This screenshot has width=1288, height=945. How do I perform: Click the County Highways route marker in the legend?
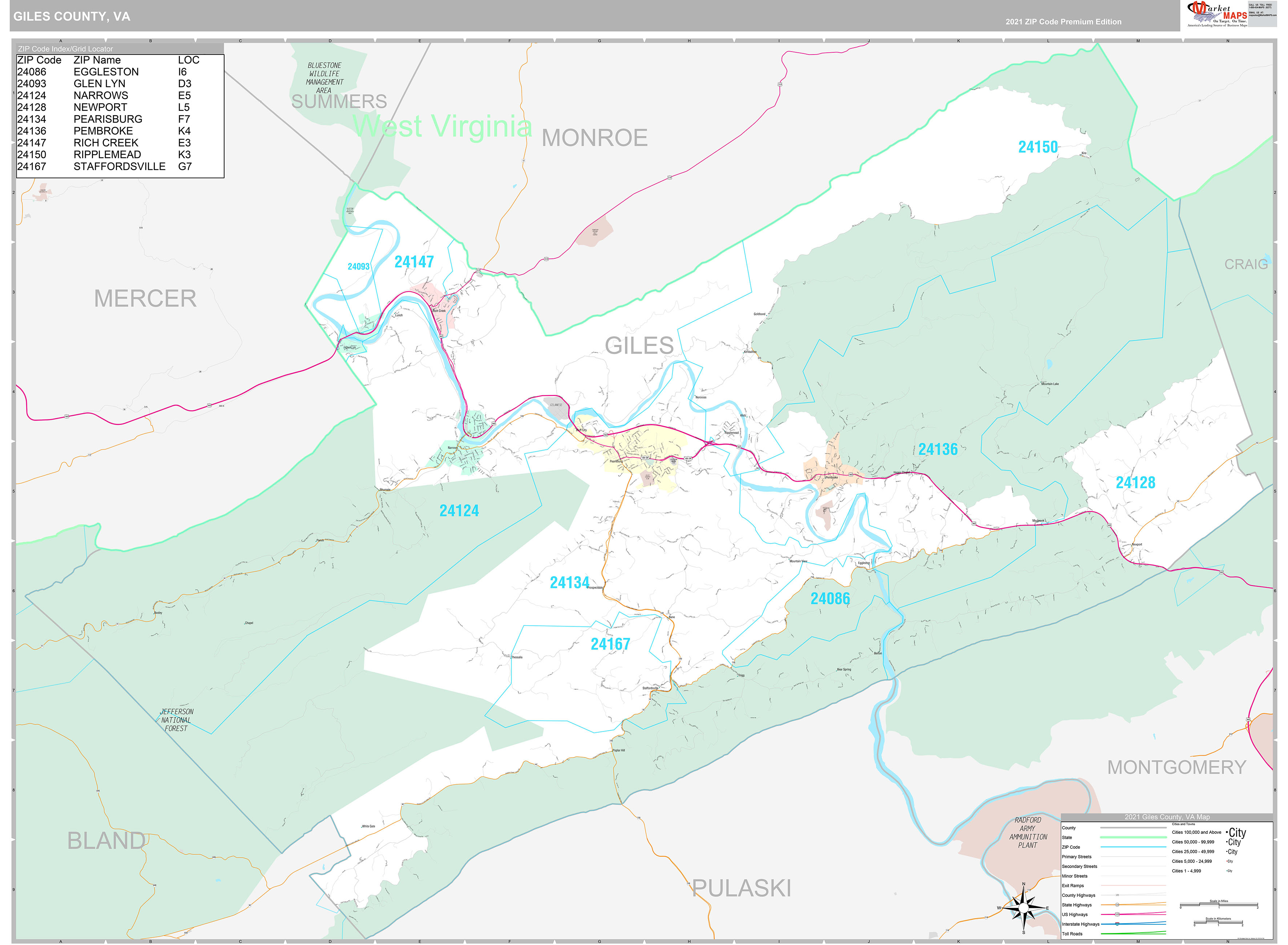(x=1117, y=895)
